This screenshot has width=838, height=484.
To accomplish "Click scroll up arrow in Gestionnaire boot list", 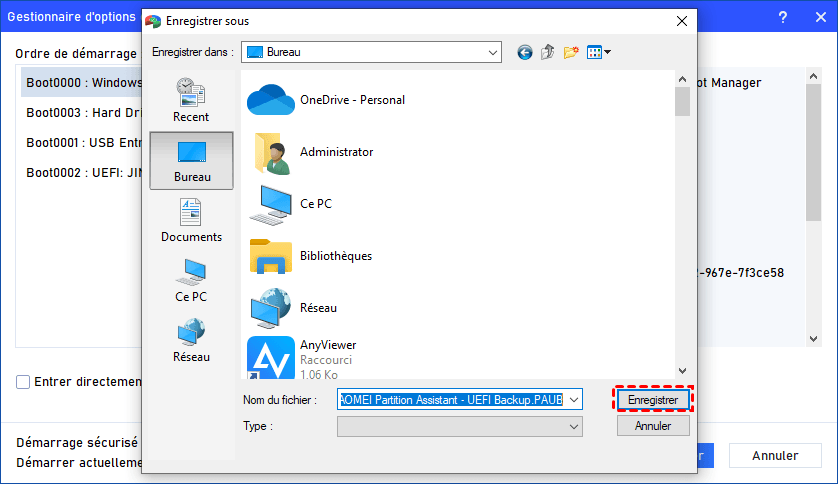I will 813,76.
